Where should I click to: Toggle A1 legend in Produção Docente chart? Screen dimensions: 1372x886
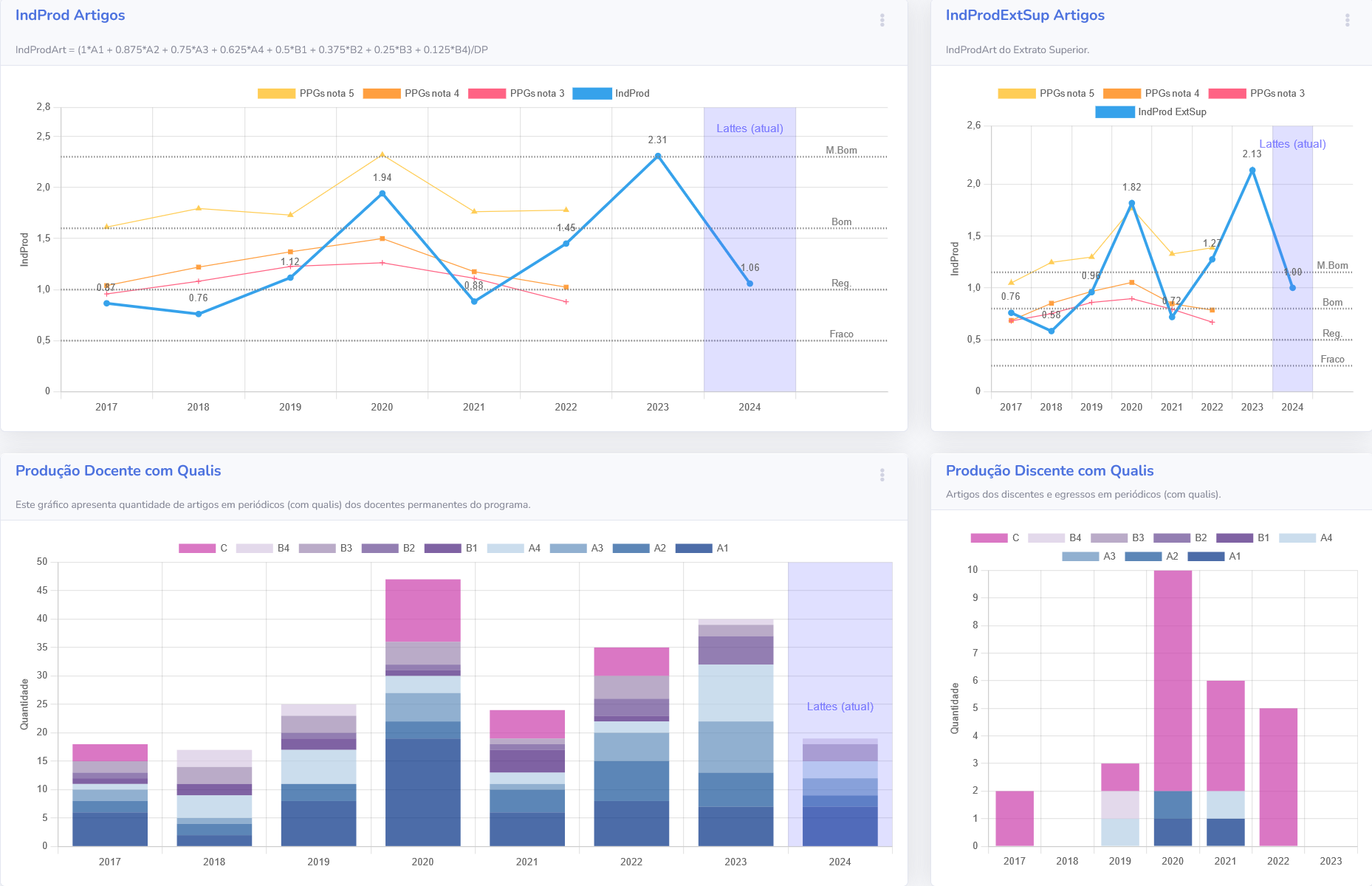702,548
